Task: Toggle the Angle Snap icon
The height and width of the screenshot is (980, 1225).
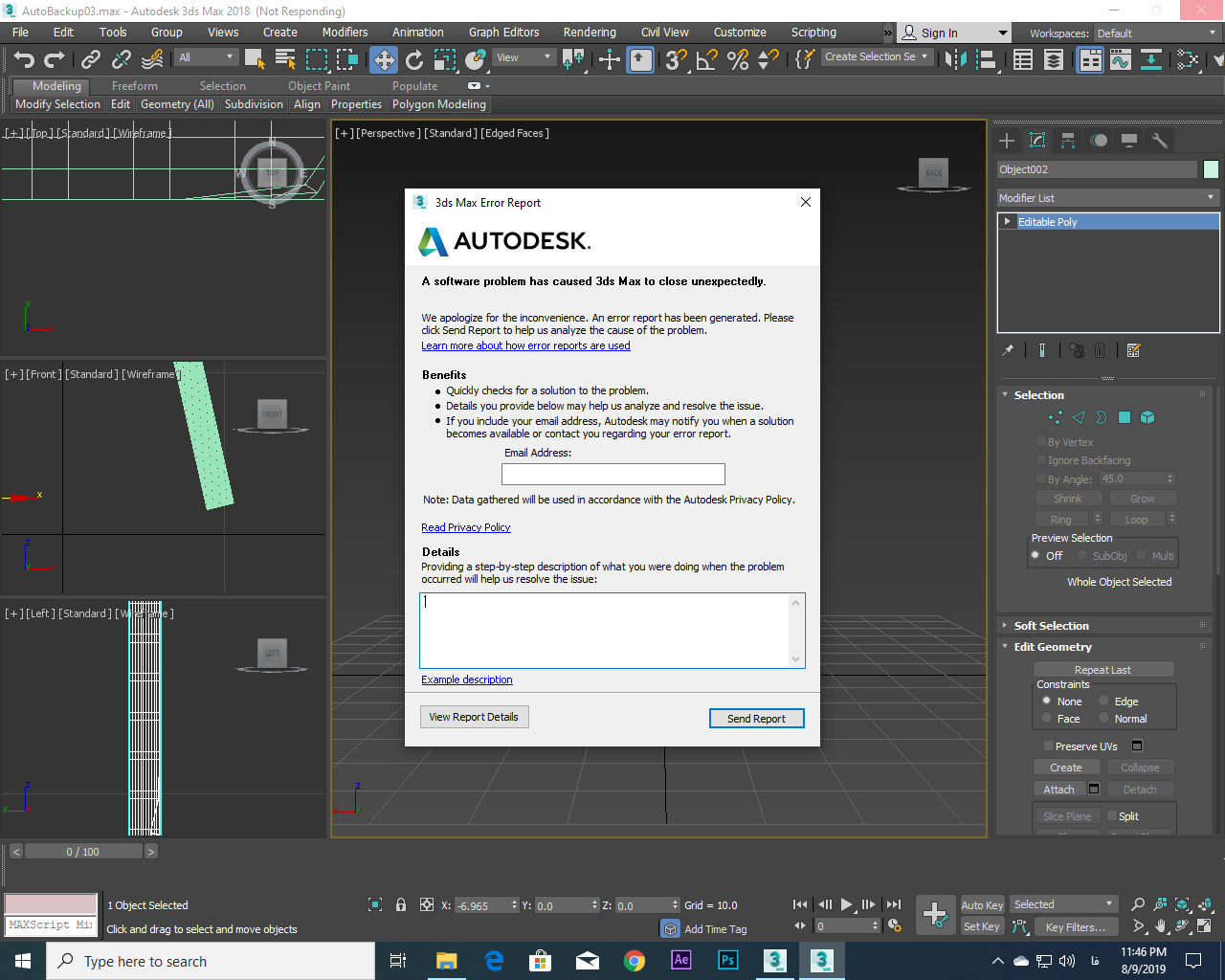Action: [x=707, y=59]
